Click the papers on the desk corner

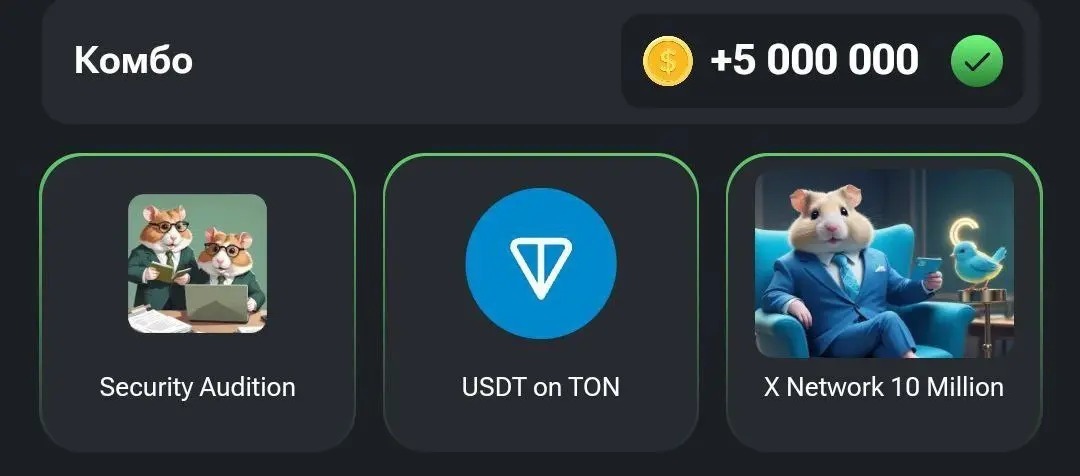click(157, 321)
